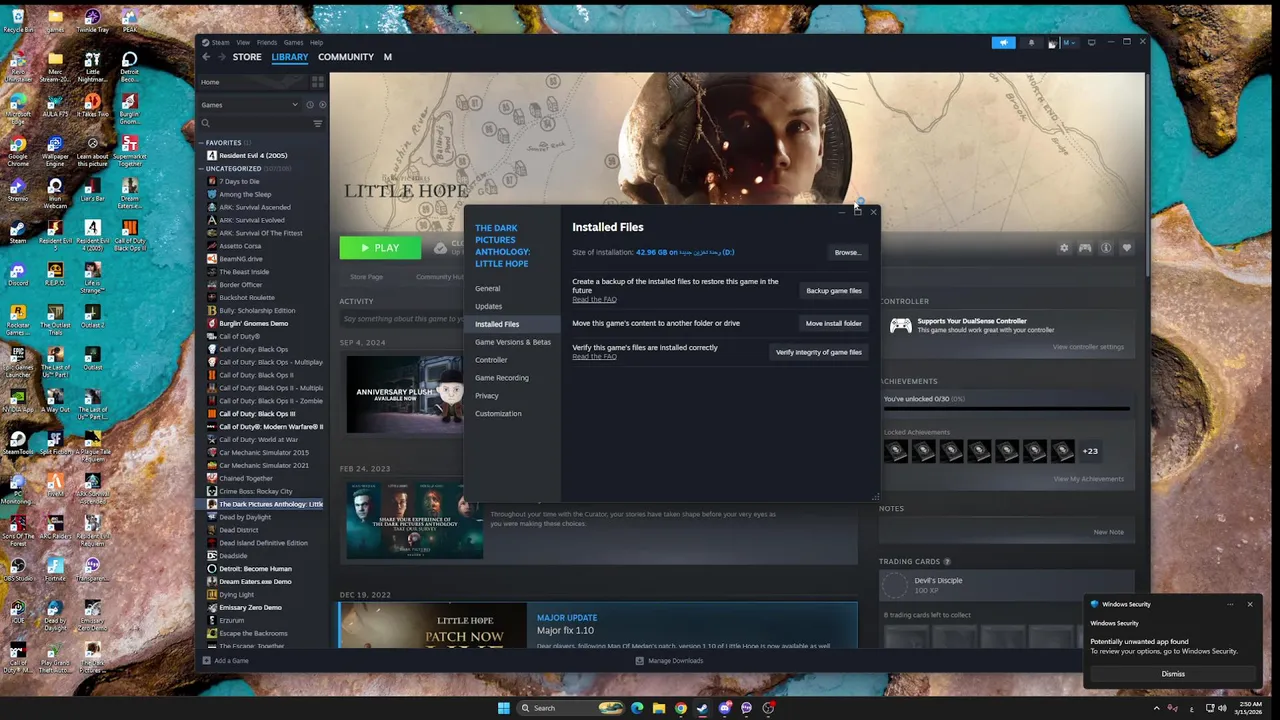
Task: Open Recycle Bin on desktop
Action: coord(18,20)
